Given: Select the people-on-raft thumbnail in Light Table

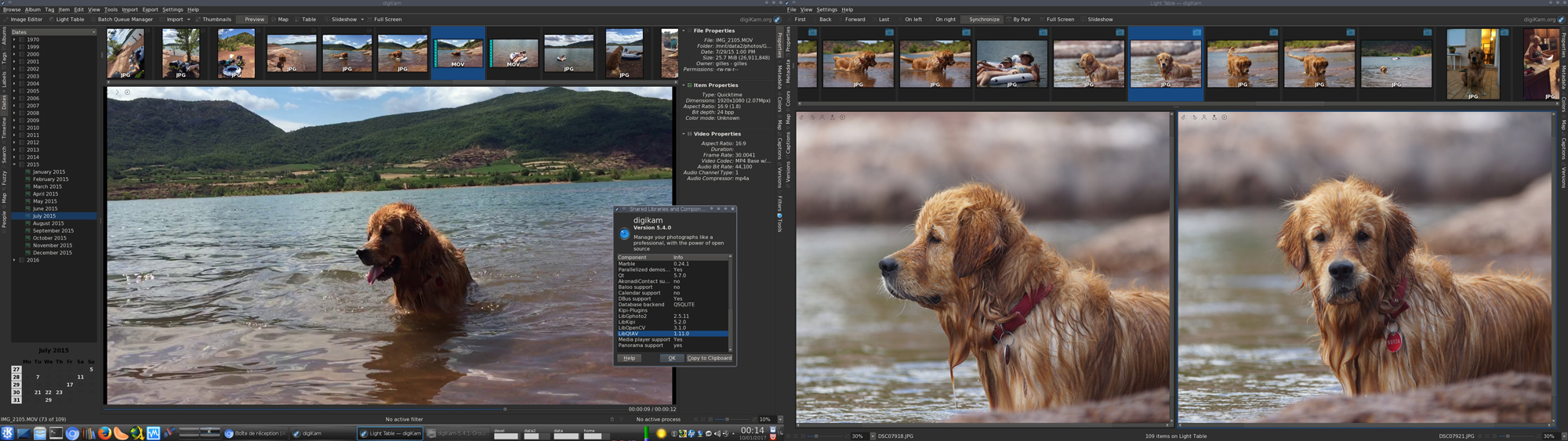Looking at the screenshot, I should click(1011, 65).
